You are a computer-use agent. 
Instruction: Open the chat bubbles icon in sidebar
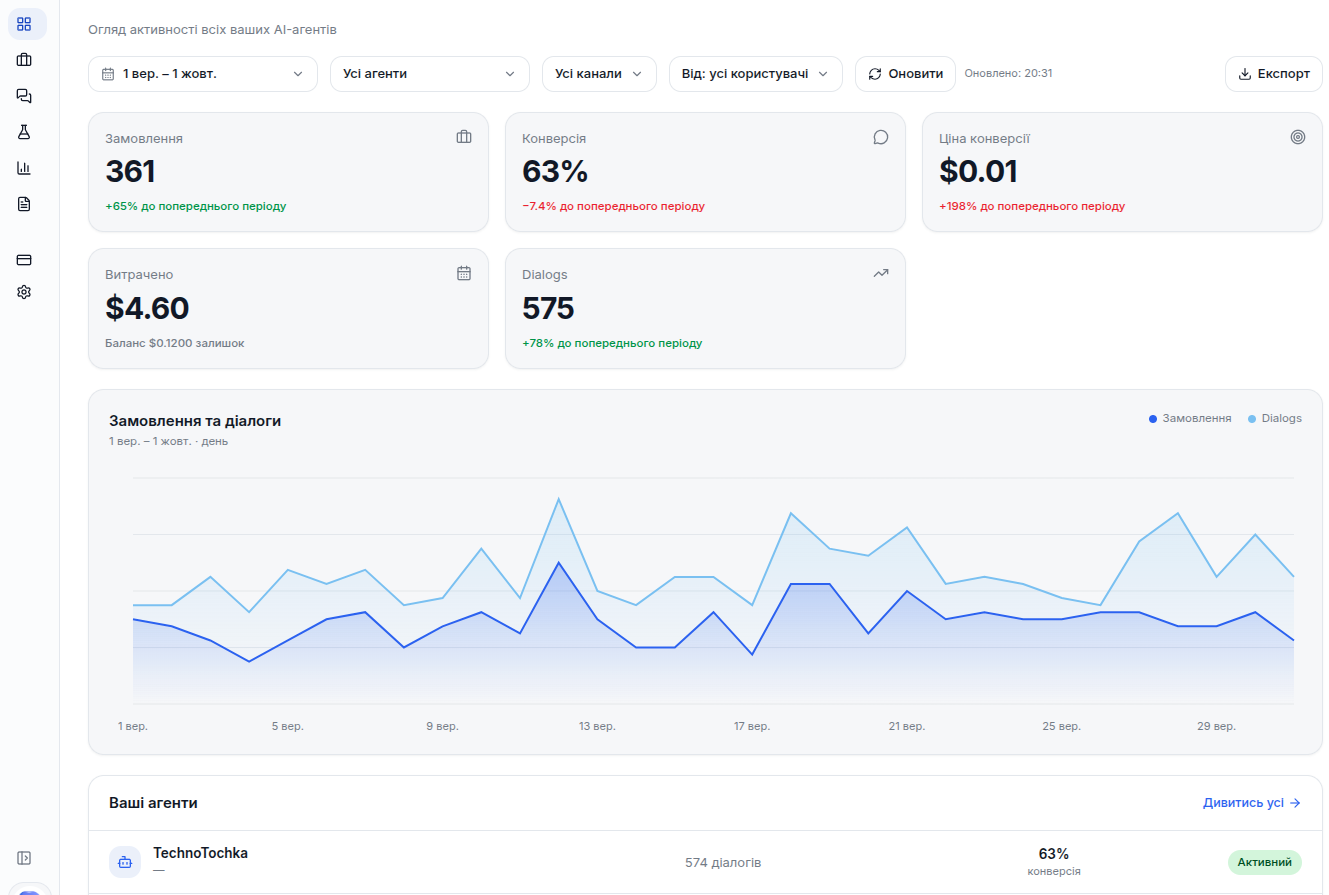(25, 96)
